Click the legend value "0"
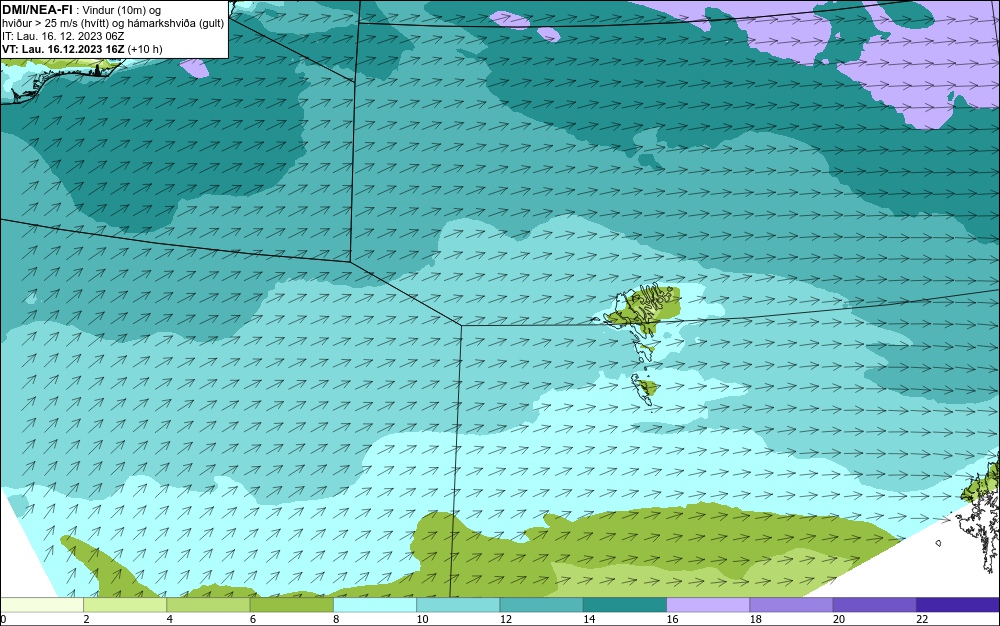 tap(3, 620)
